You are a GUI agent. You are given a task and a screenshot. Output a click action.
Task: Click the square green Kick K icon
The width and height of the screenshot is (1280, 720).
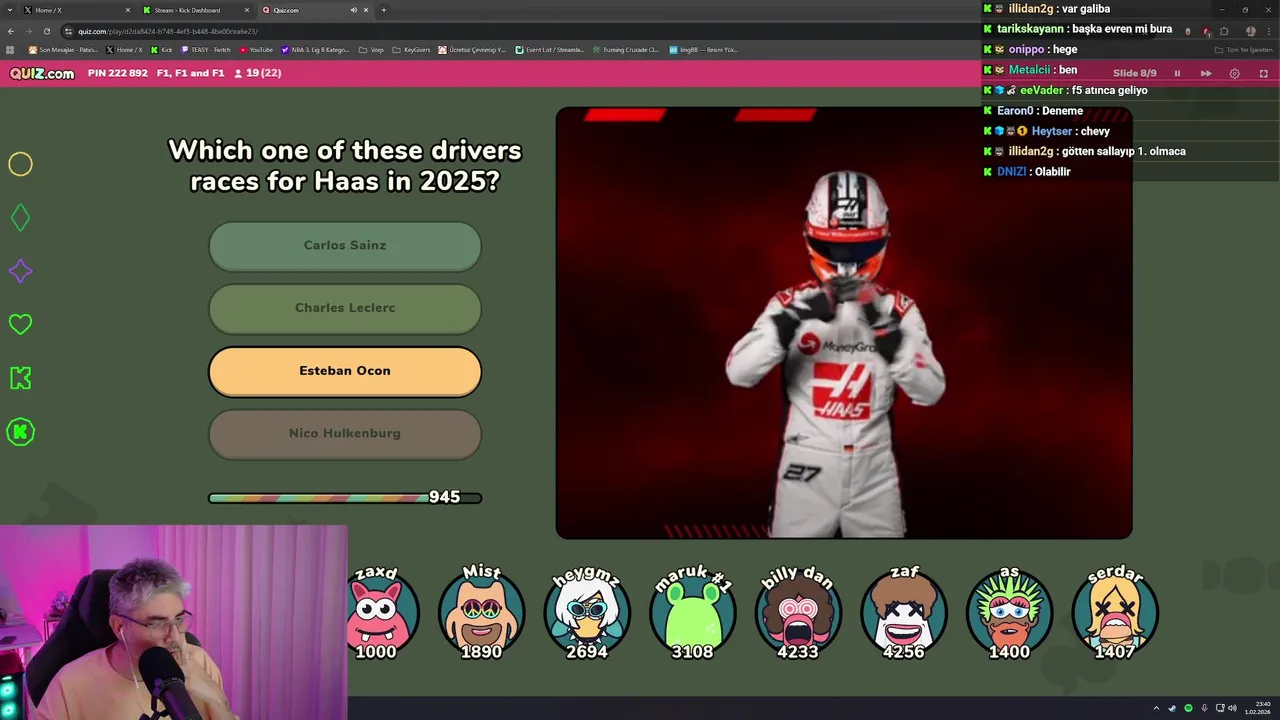click(x=20, y=378)
